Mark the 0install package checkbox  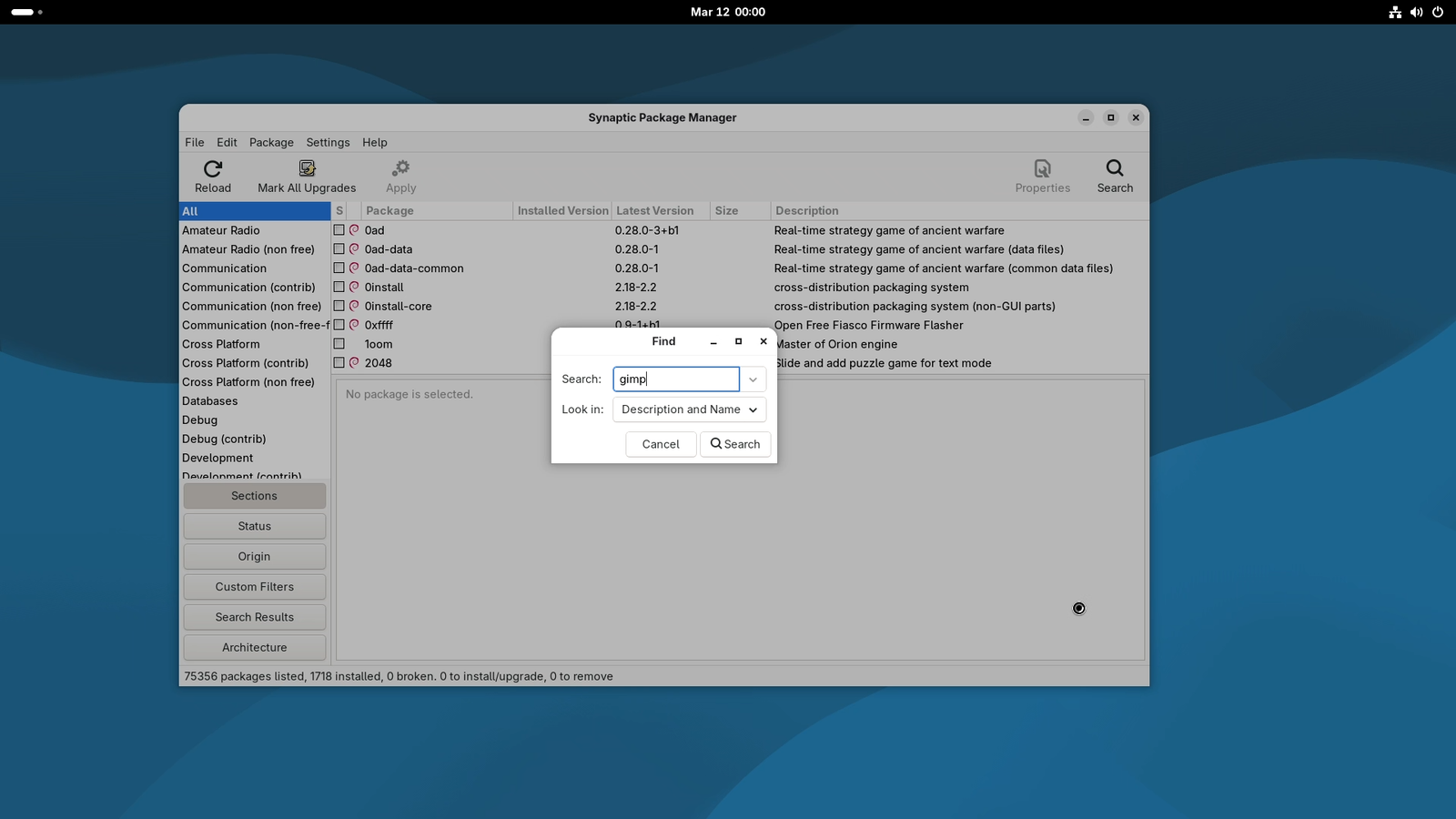pyautogui.click(x=339, y=288)
